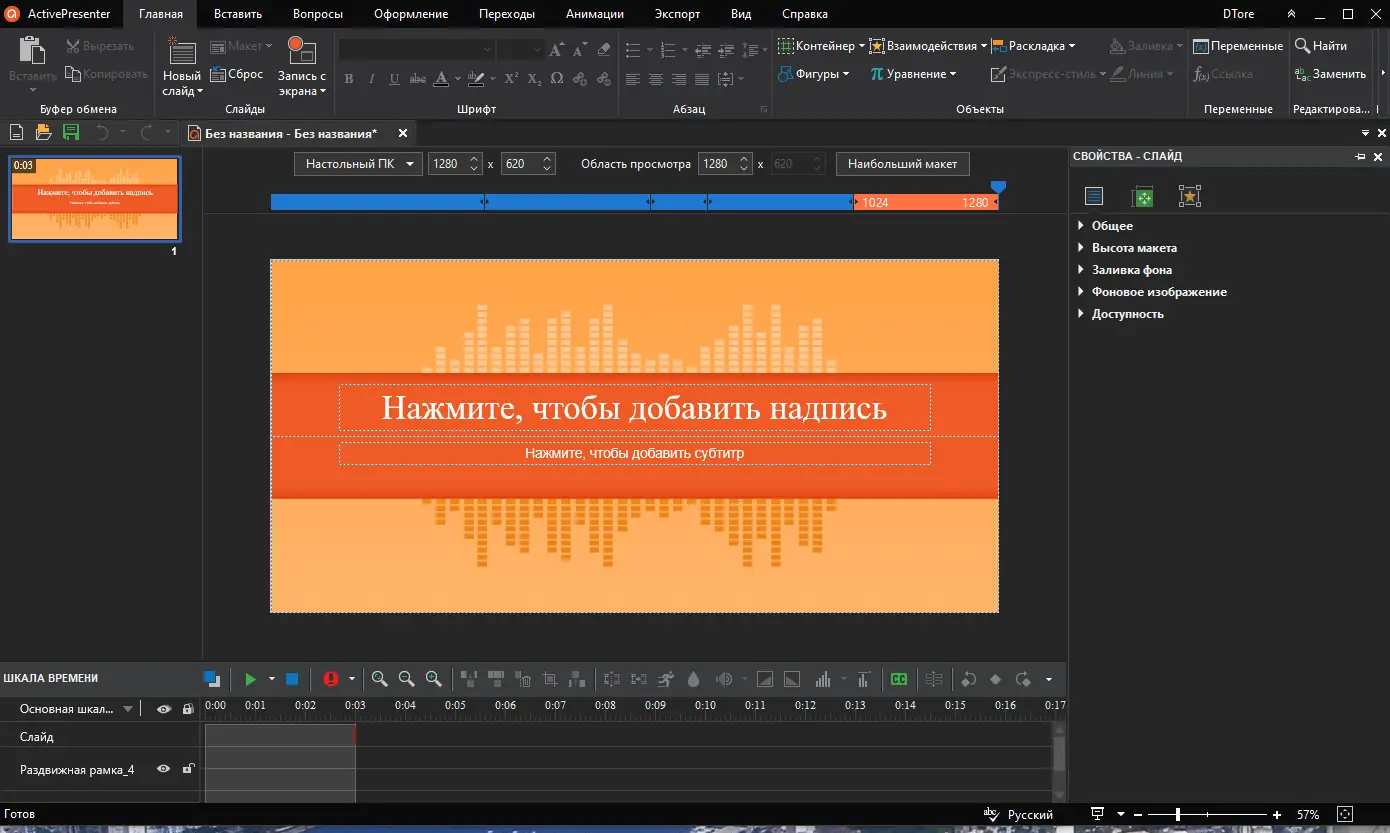Click the Сброс slide reset button
This screenshot has width=1390, height=833.
click(238, 74)
